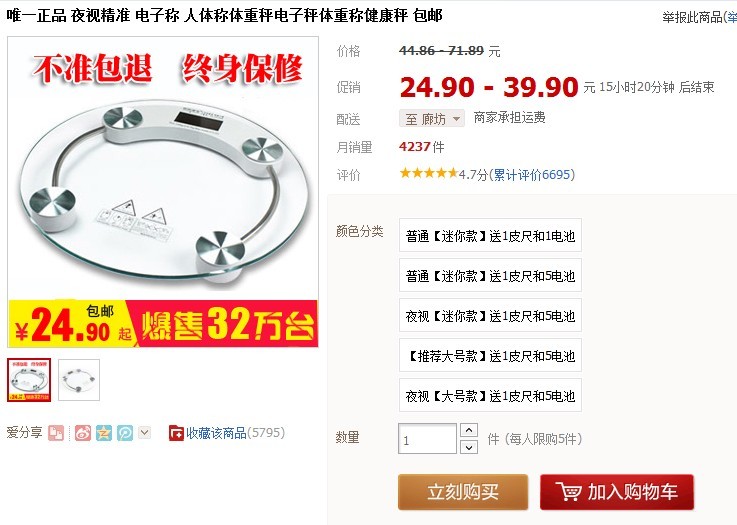Share the product to Sina Weibo
Screen dimensions: 737x525
(x=83, y=433)
